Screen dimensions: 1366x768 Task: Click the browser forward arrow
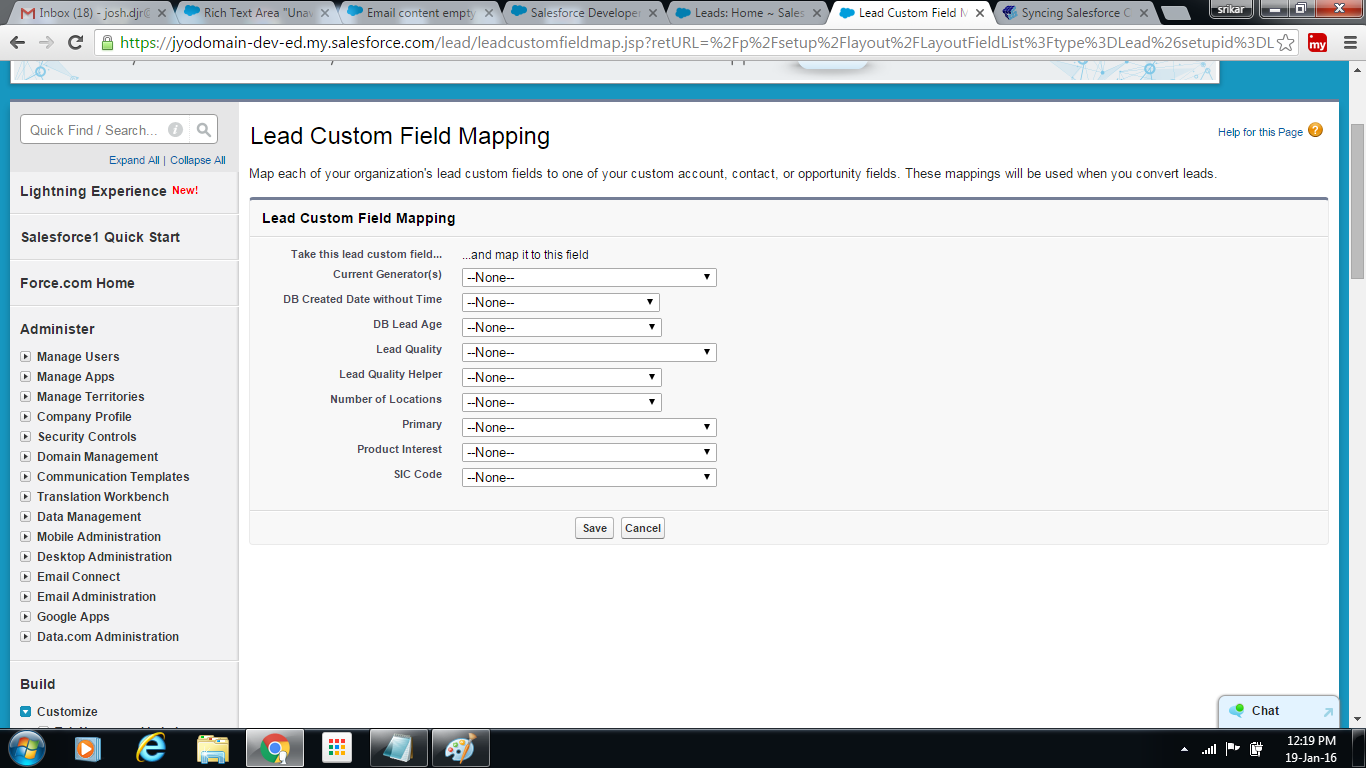click(x=47, y=43)
